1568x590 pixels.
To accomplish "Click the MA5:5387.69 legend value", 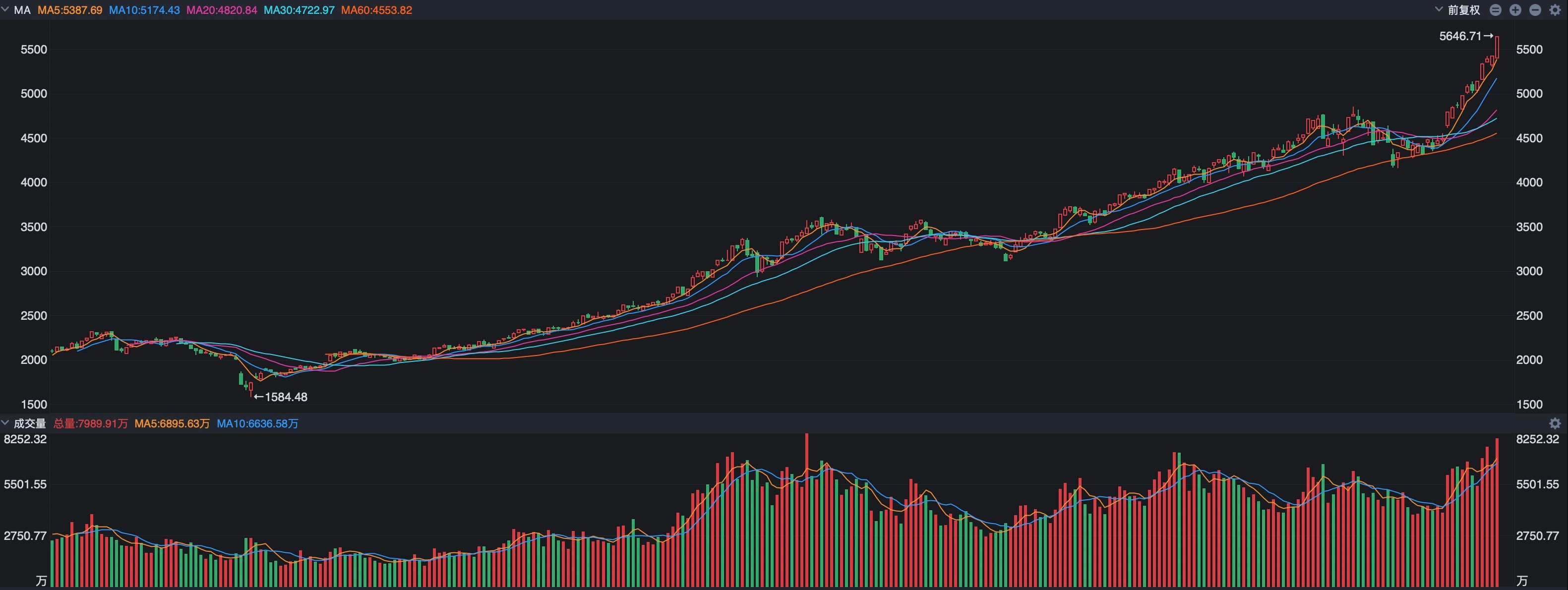I will tap(70, 10).
